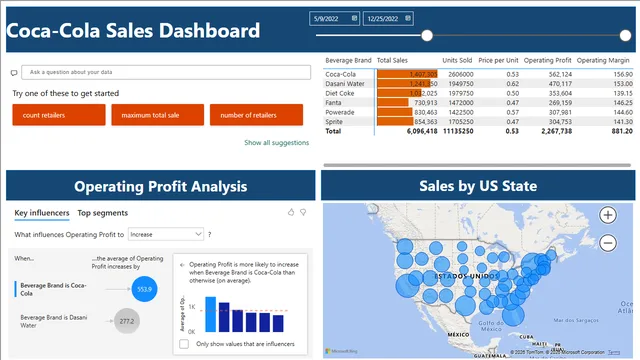The width and height of the screenshot is (640, 360).
Task: Zoom out on the map with minus button
Action: [x=608, y=243]
